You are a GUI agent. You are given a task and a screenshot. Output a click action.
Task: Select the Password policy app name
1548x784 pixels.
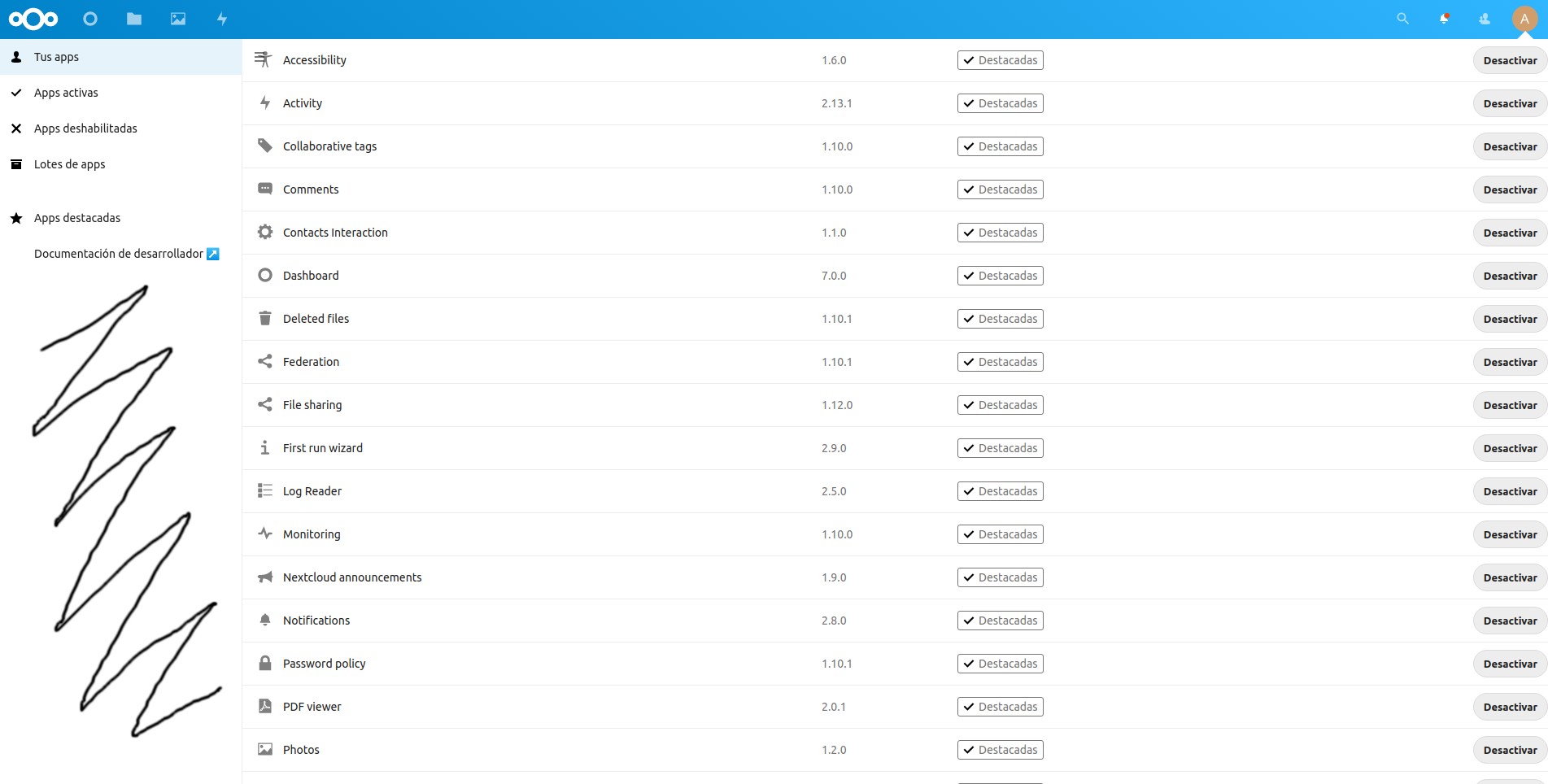point(325,664)
